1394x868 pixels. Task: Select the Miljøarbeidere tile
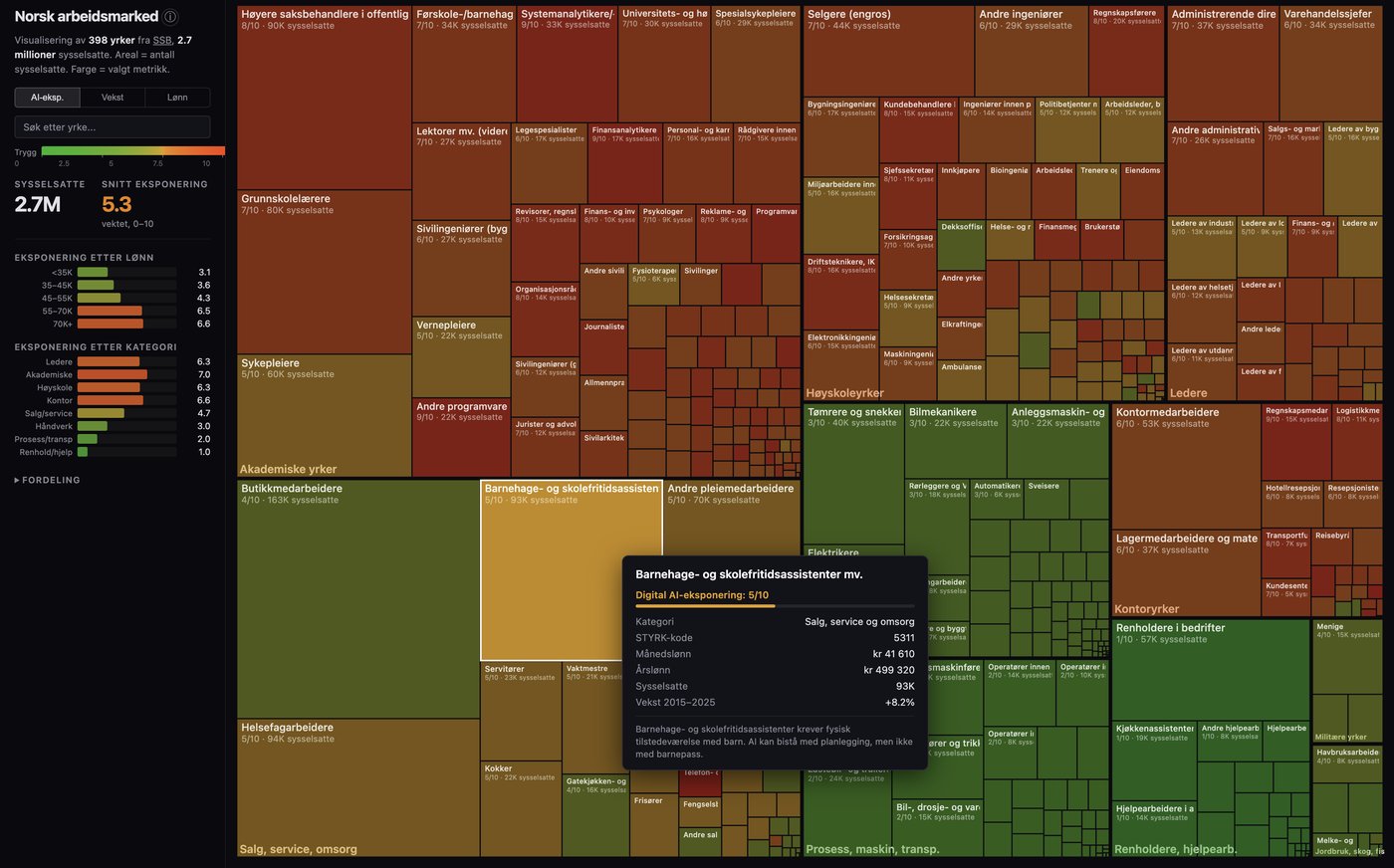coord(841,217)
